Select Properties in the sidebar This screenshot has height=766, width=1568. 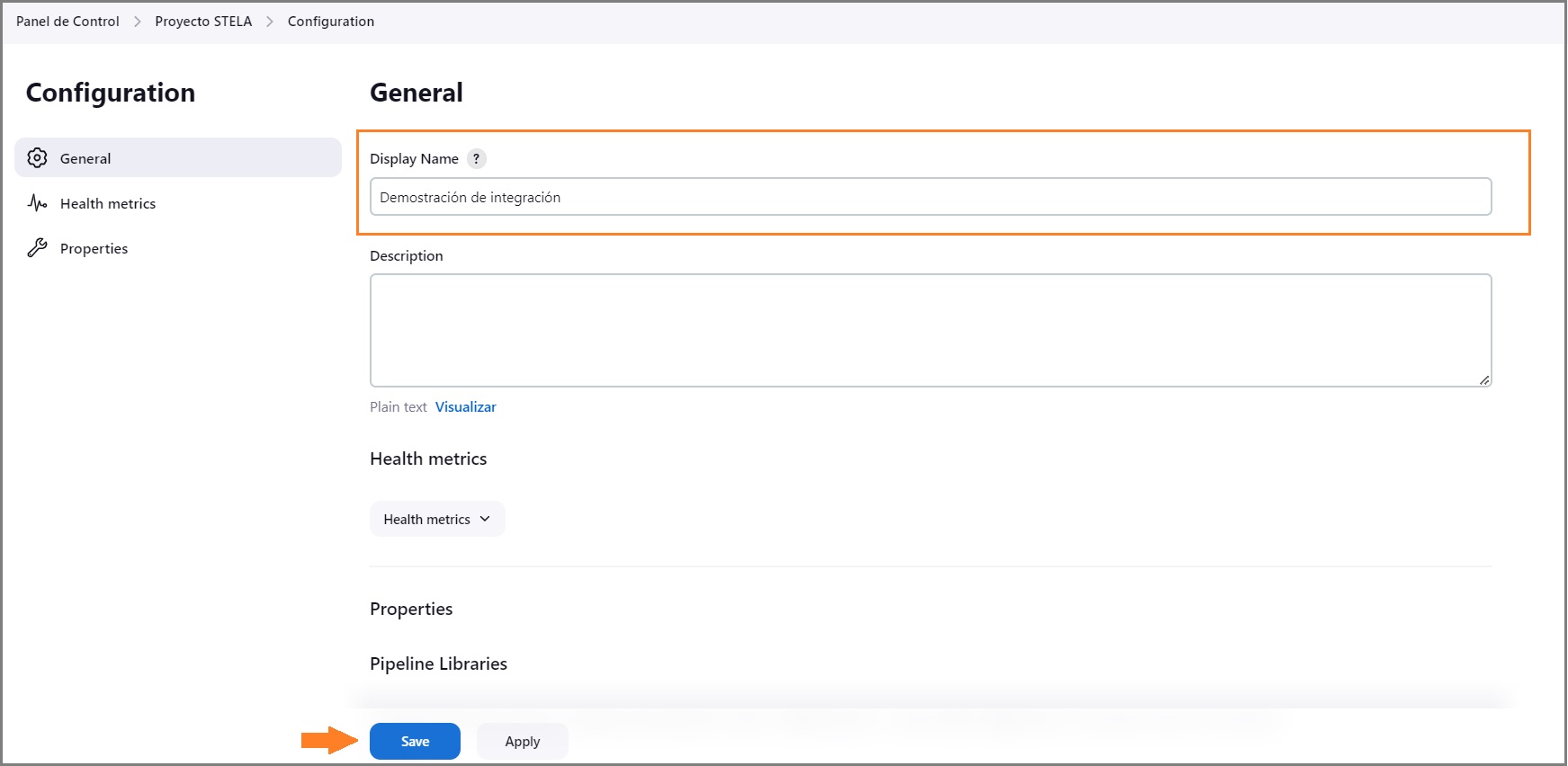coord(178,248)
